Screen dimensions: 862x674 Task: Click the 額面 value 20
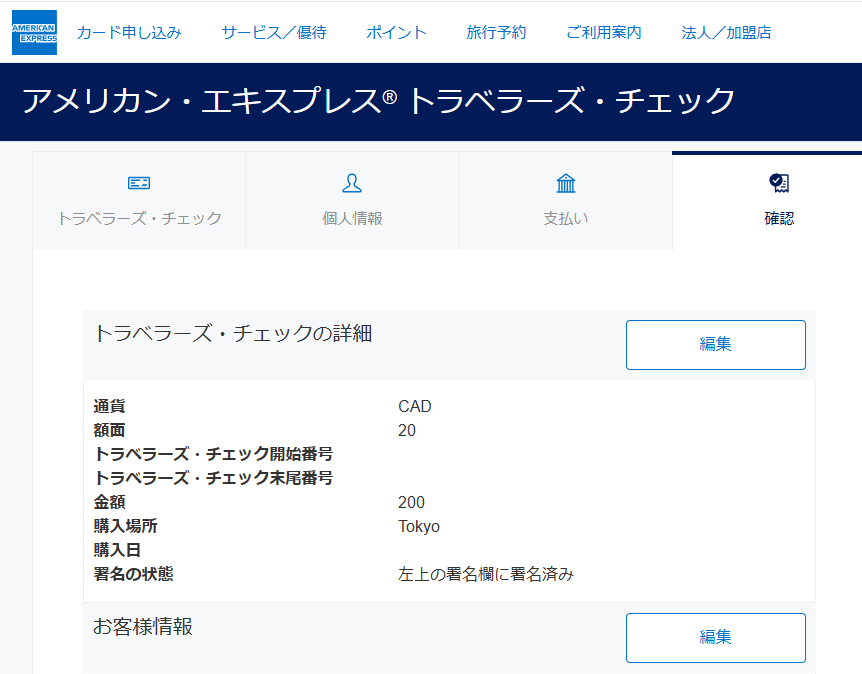(x=407, y=430)
